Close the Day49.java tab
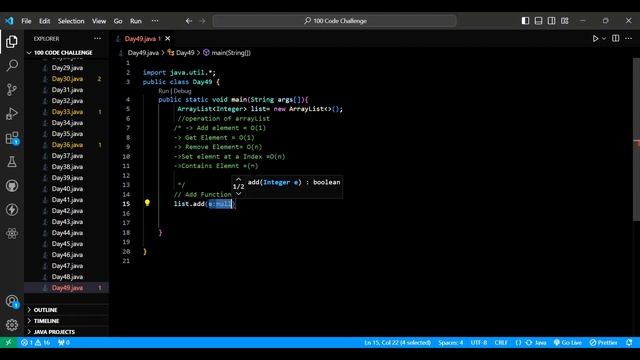640x360 pixels. (167, 38)
